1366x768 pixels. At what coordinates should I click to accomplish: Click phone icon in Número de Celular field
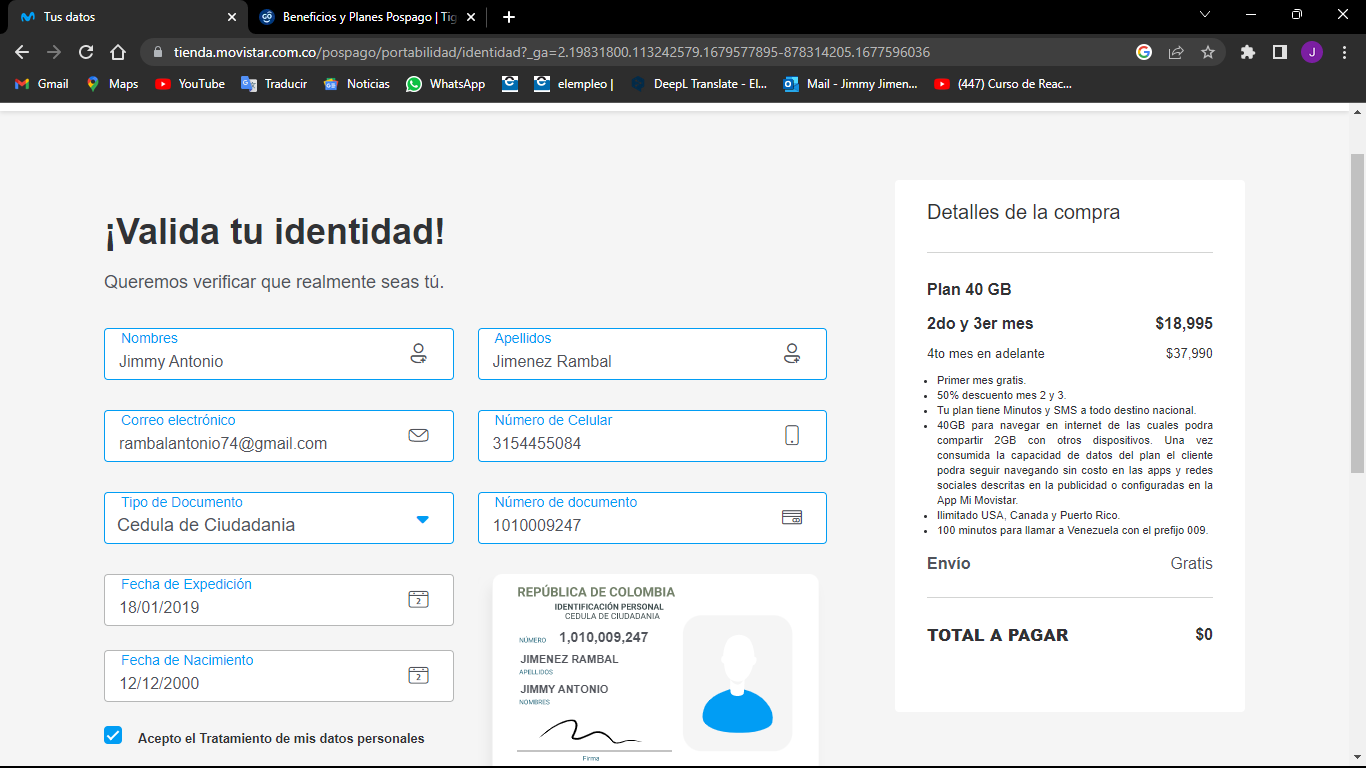point(792,435)
